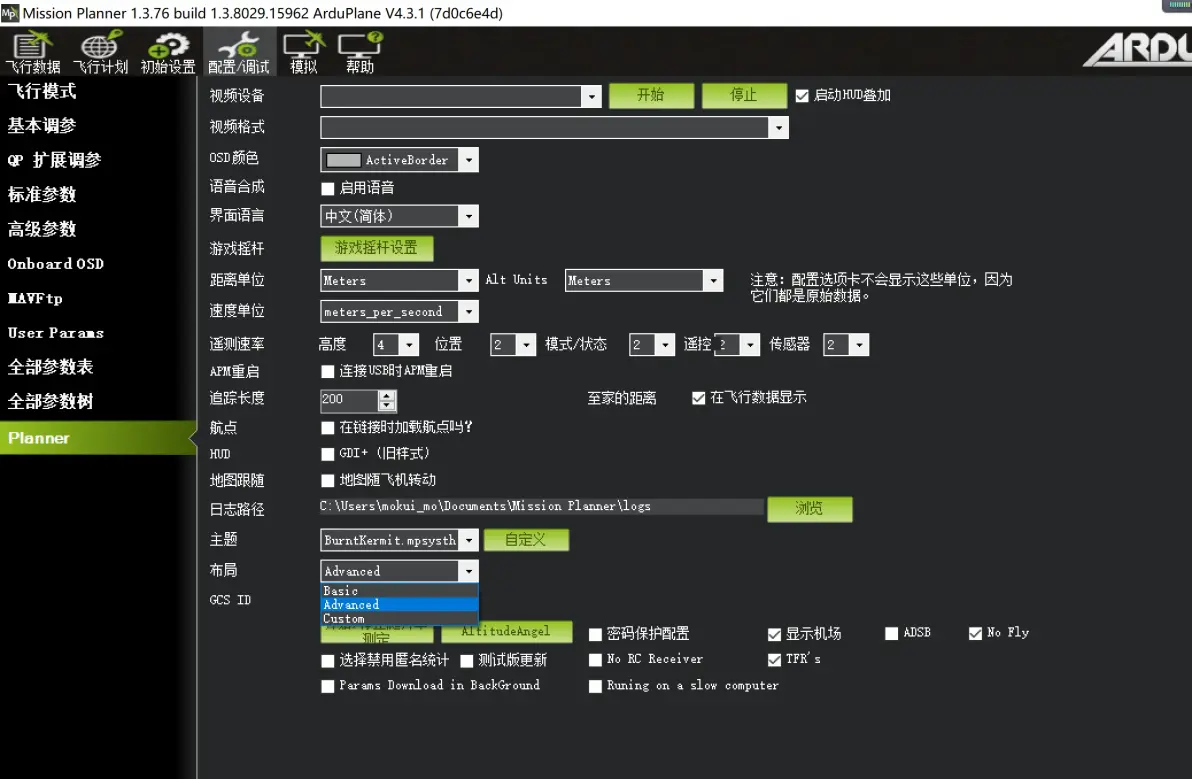
Task: Click the 开始 start video button
Action: click(651, 95)
